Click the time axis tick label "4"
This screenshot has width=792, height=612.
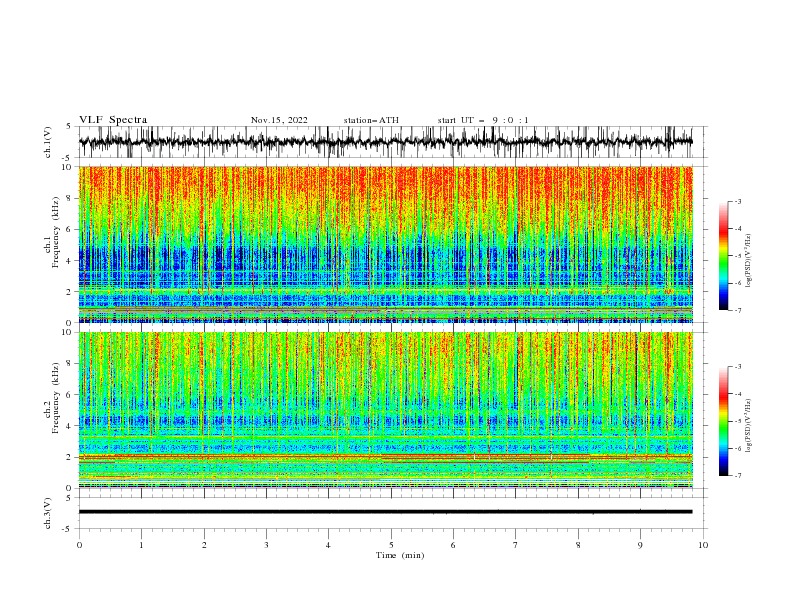click(328, 545)
